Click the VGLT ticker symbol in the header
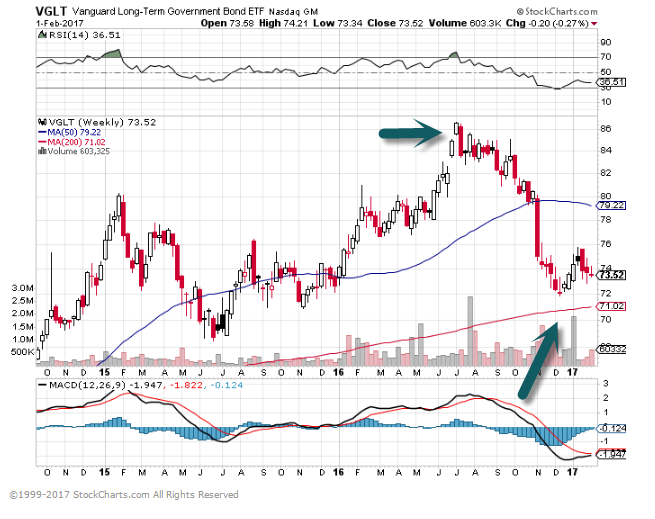The width and height of the screenshot is (655, 519). [x=52, y=11]
